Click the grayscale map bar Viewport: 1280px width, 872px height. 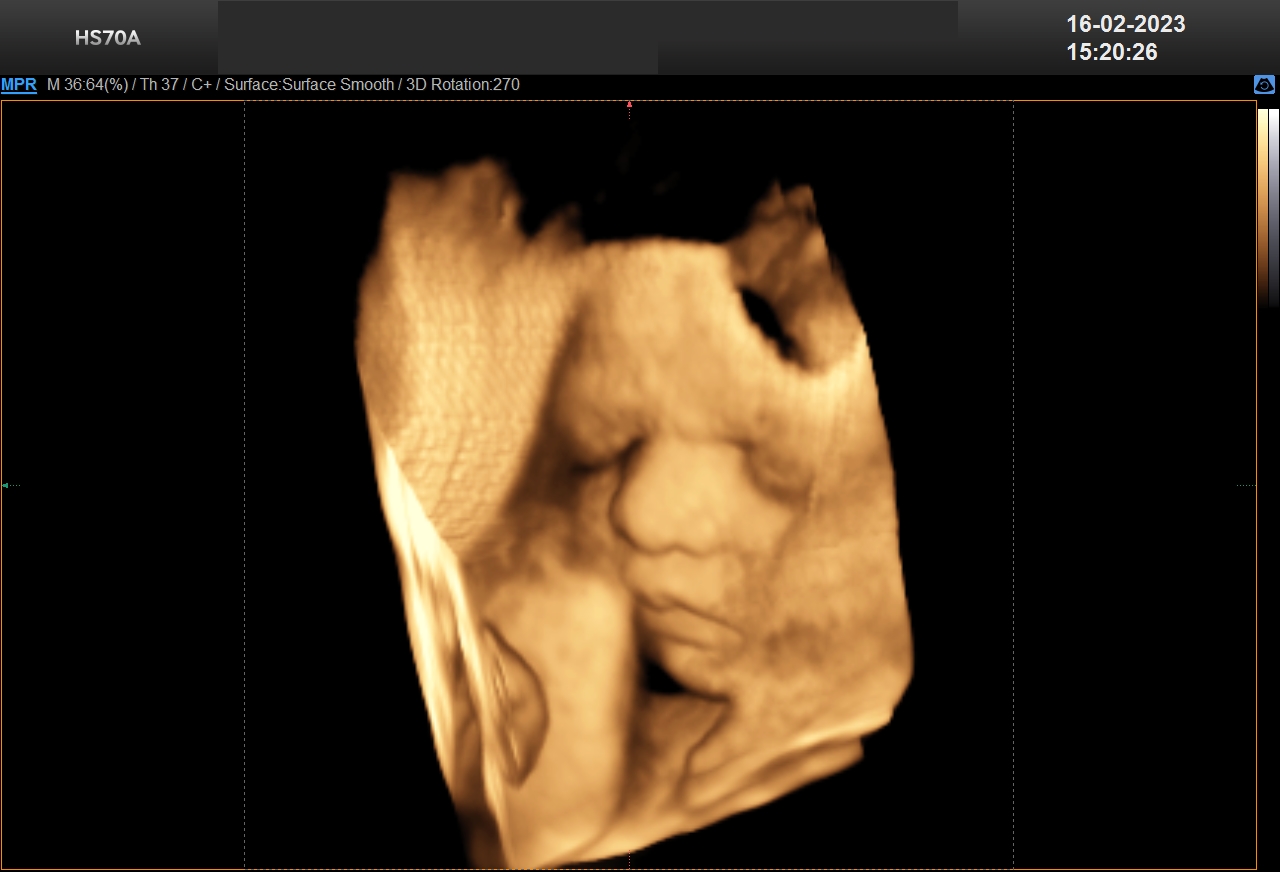click(1274, 206)
